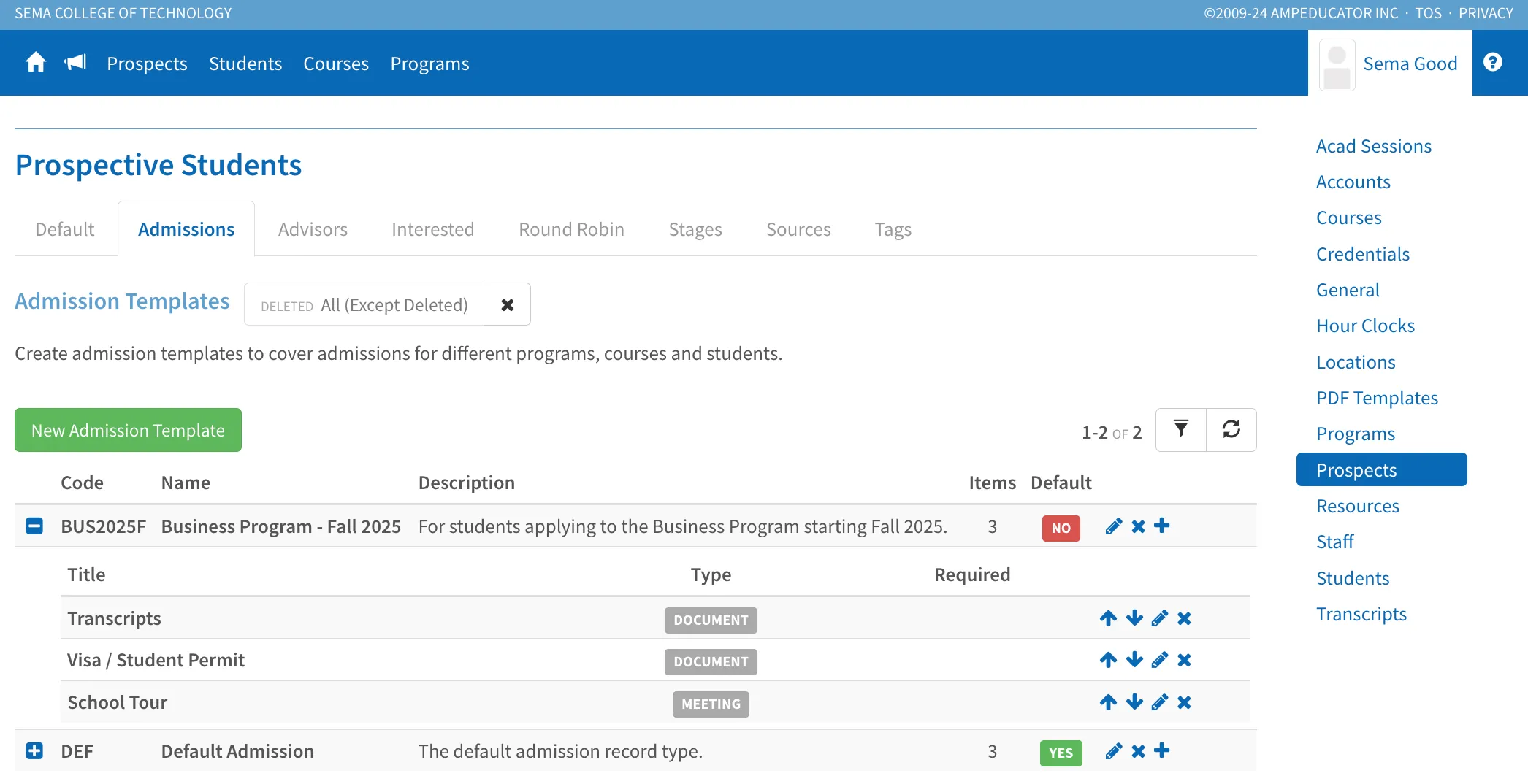Open the Stages tab

pyautogui.click(x=695, y=229)
